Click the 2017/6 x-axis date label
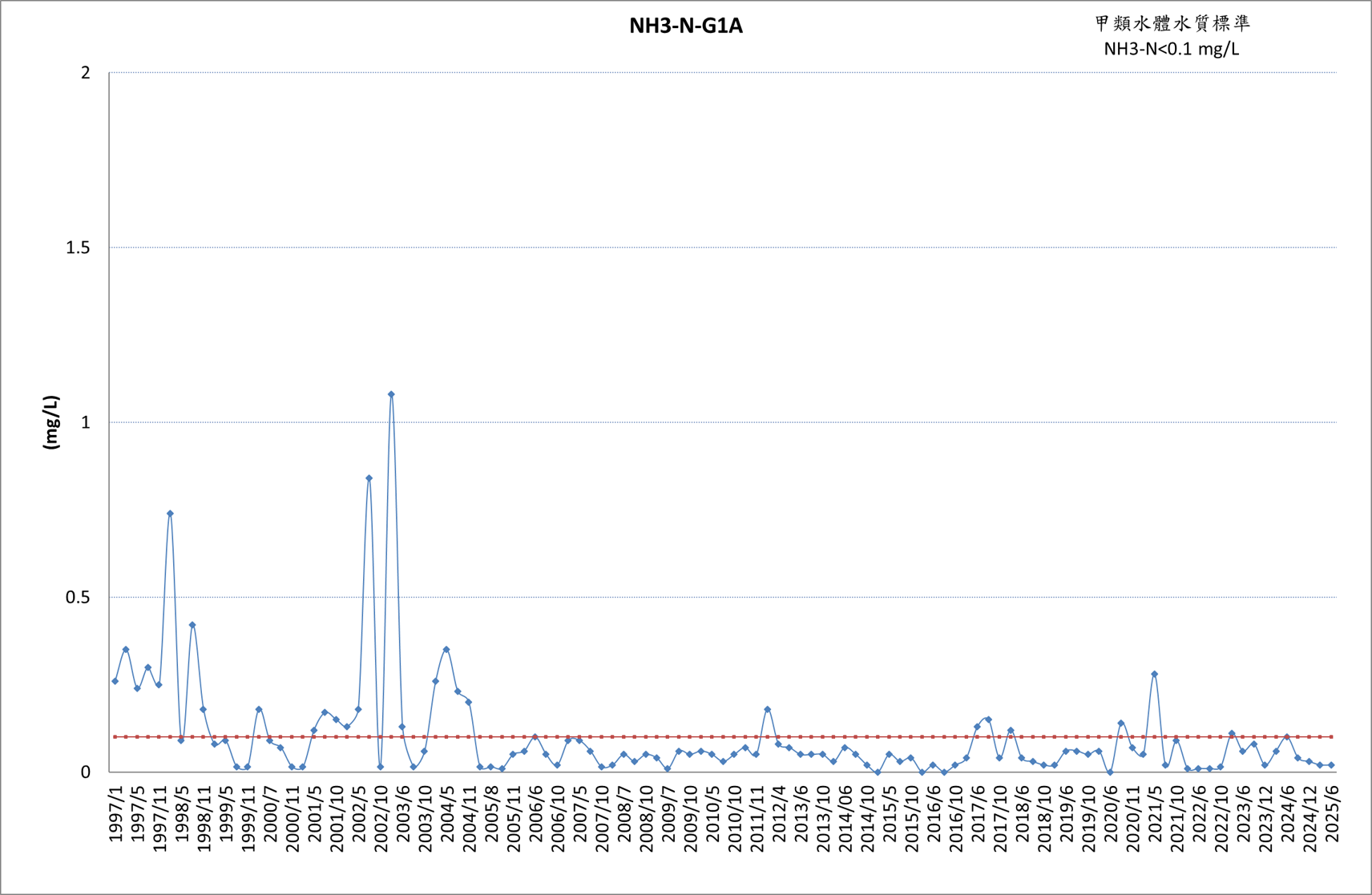This screenshot has width=1372, height=895. (978, 813)
